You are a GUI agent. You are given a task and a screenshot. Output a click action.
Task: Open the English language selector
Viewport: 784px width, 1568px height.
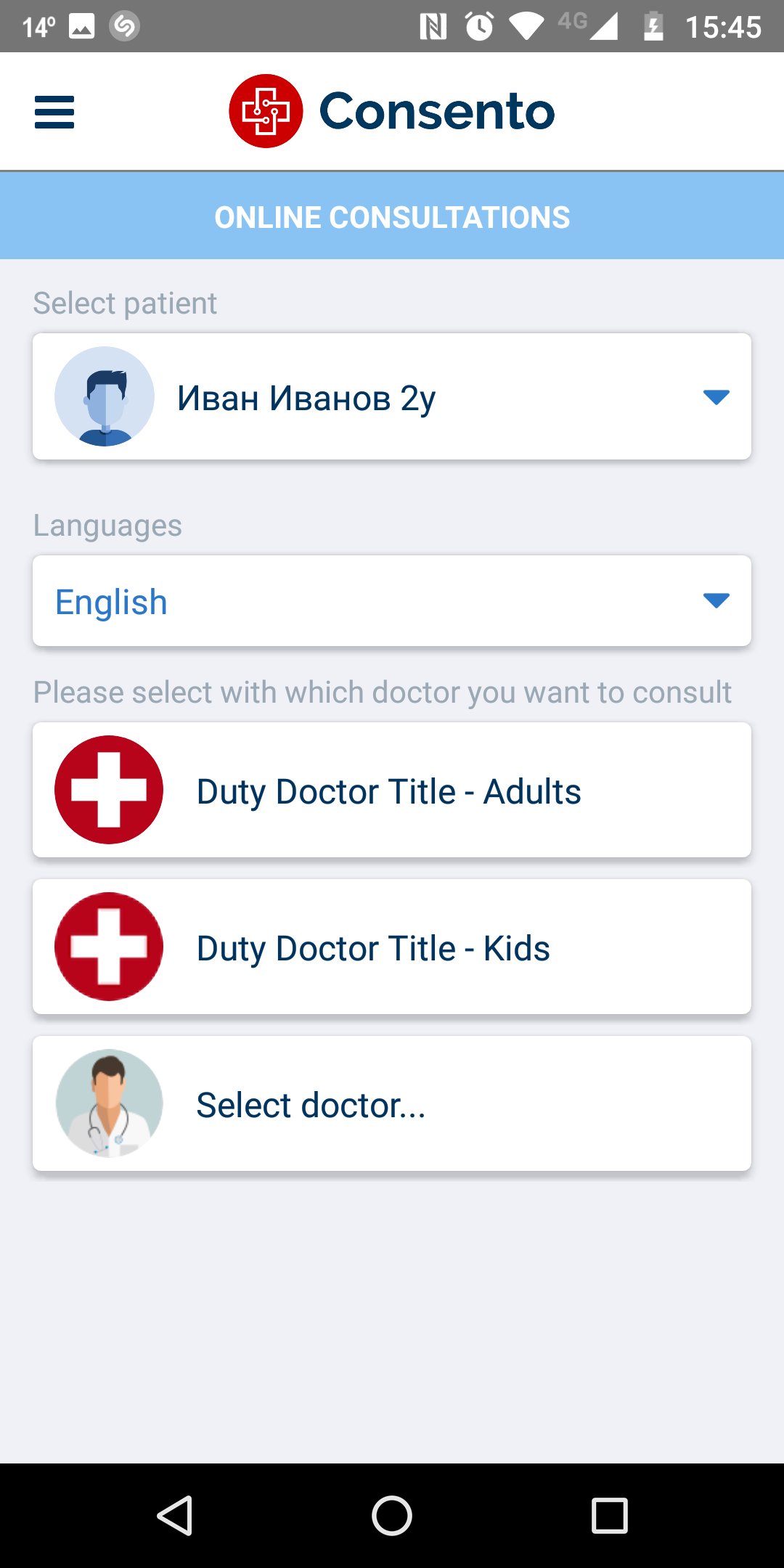click(x=112, y=602)
